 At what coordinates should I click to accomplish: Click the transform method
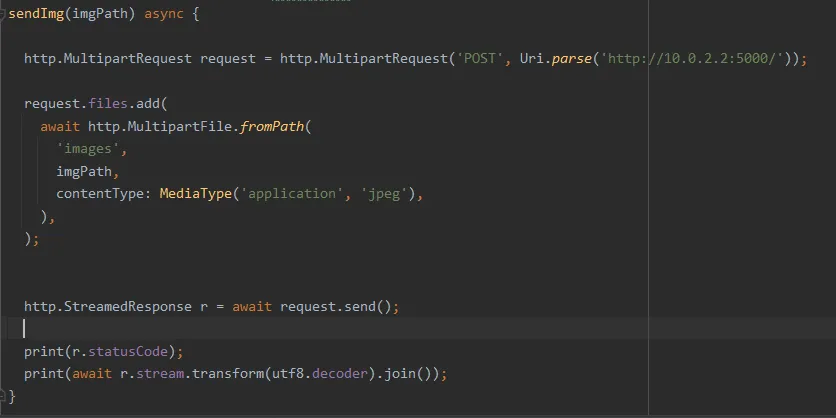[228, 374]
